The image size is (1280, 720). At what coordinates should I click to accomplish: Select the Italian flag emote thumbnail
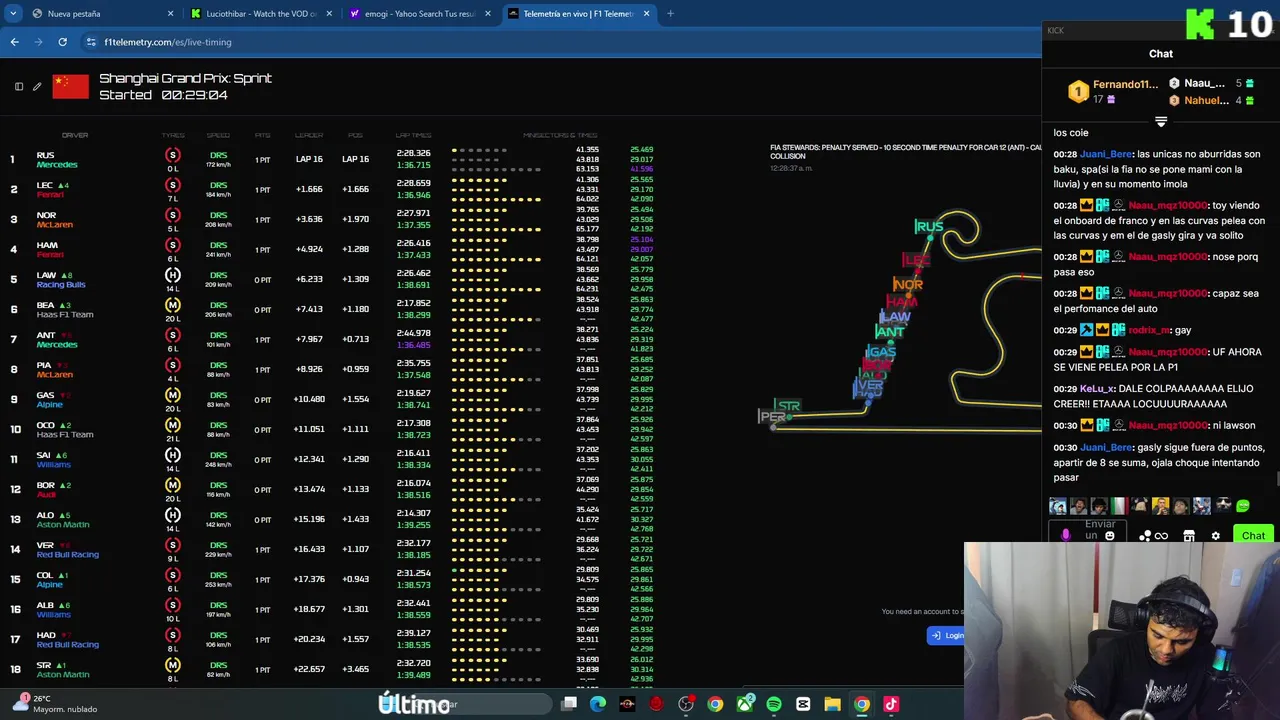click(1119, 506)
